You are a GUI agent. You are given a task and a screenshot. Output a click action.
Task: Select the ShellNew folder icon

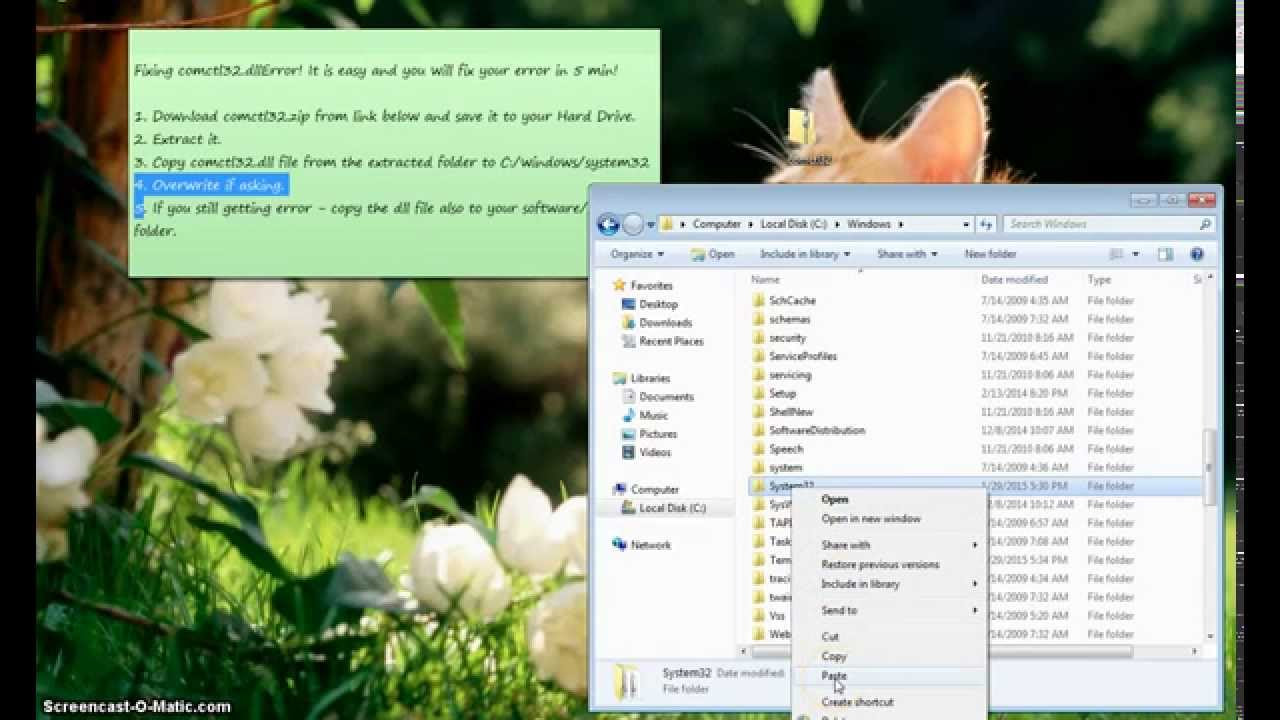click(x=758, y=412)
